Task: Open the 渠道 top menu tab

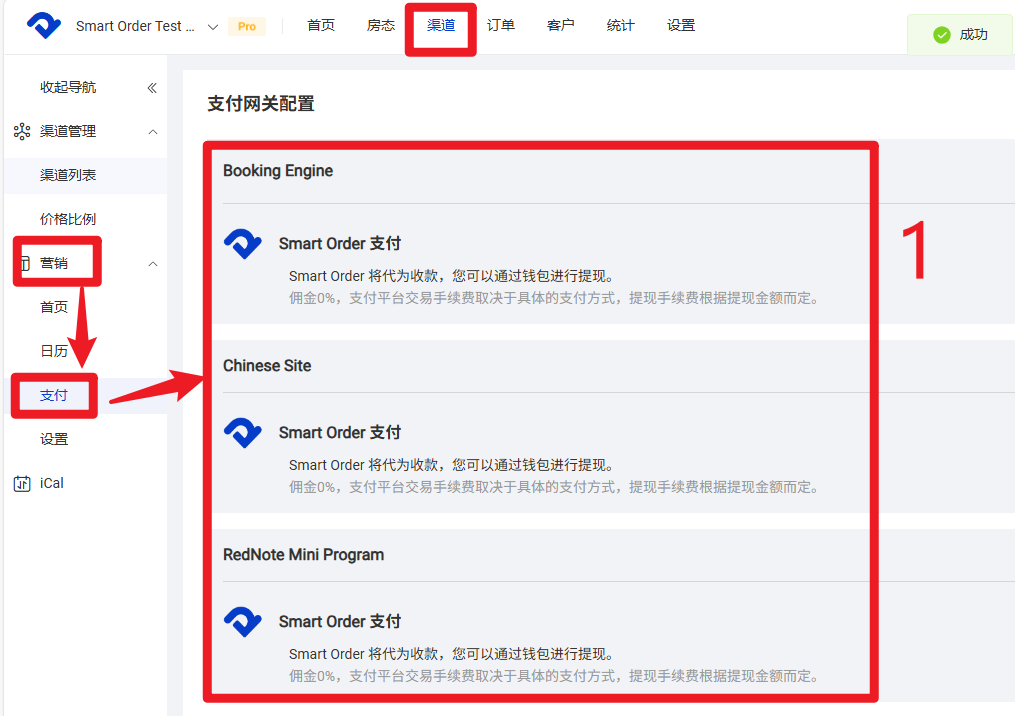Action: click(441, 26)
